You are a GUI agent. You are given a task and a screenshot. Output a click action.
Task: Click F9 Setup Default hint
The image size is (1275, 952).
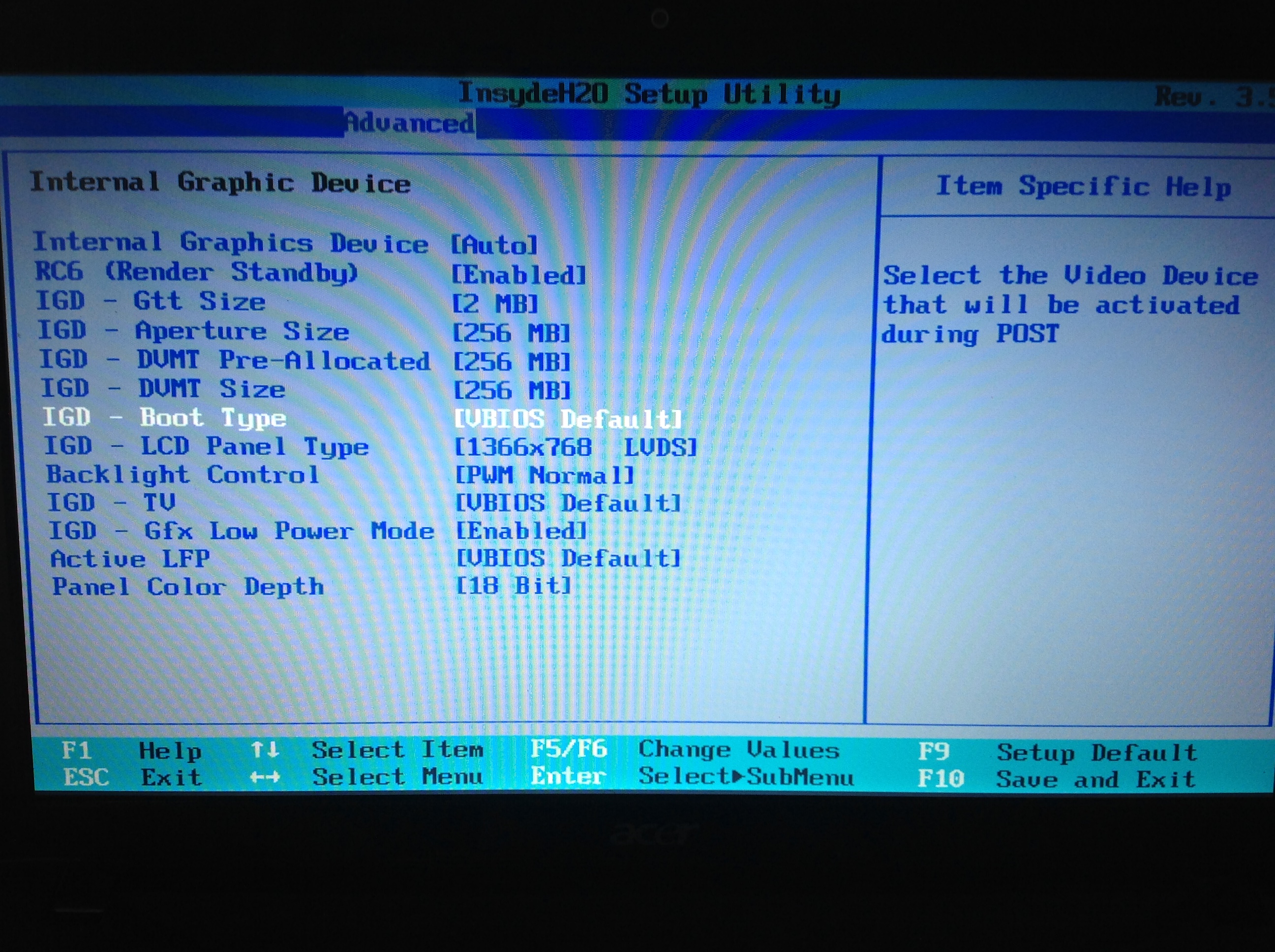1057,753
